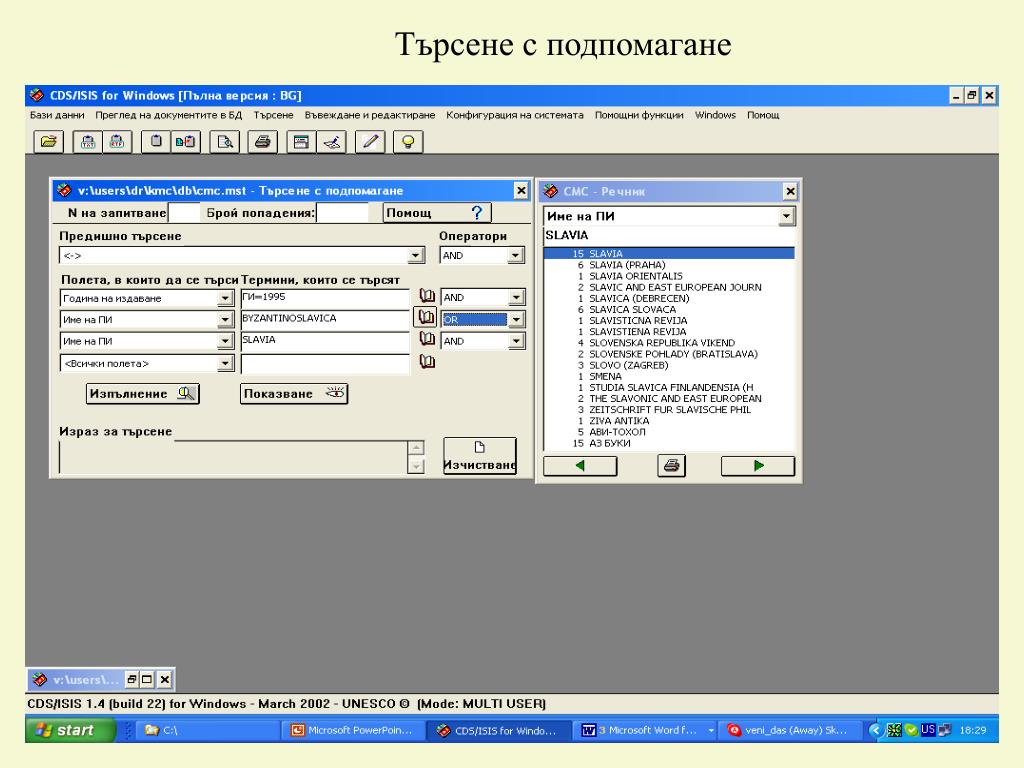Expand AND operator dropdown in ГИ=1995 row

pos(517,298)
